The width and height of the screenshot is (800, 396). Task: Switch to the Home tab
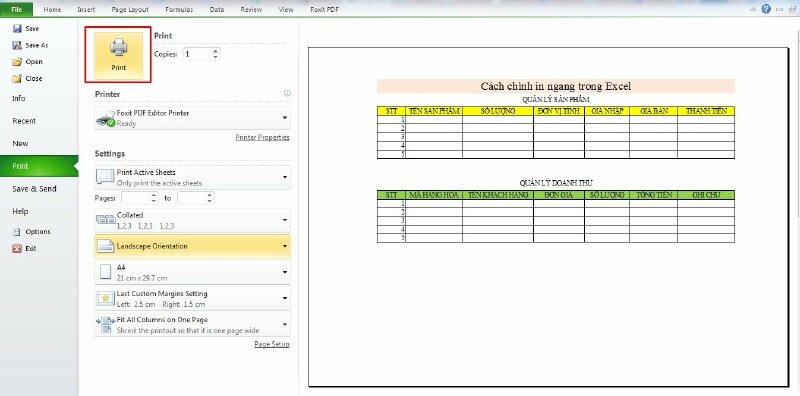tap(52, 9)
